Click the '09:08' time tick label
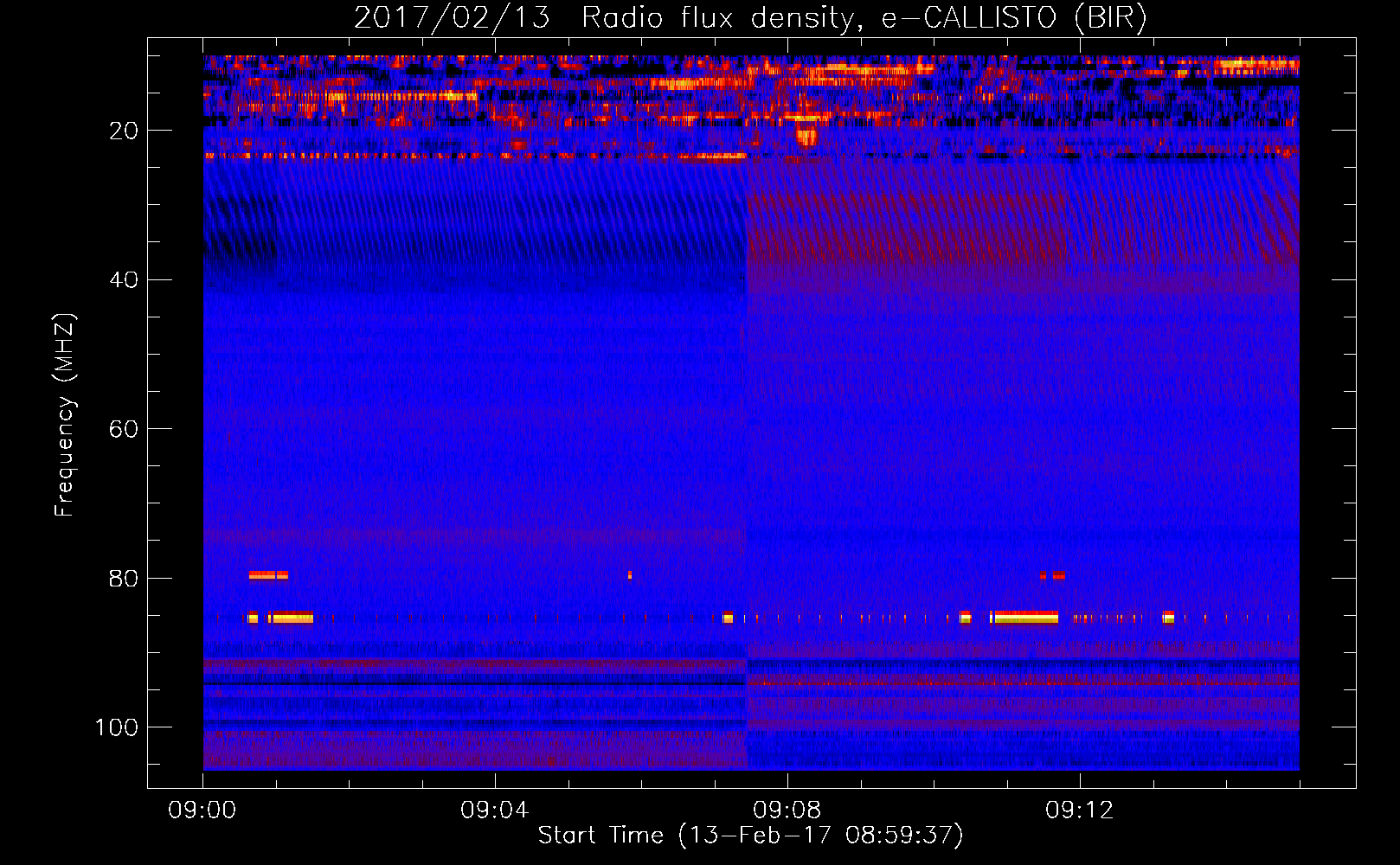1400x865 pixels. pos(787,811)
